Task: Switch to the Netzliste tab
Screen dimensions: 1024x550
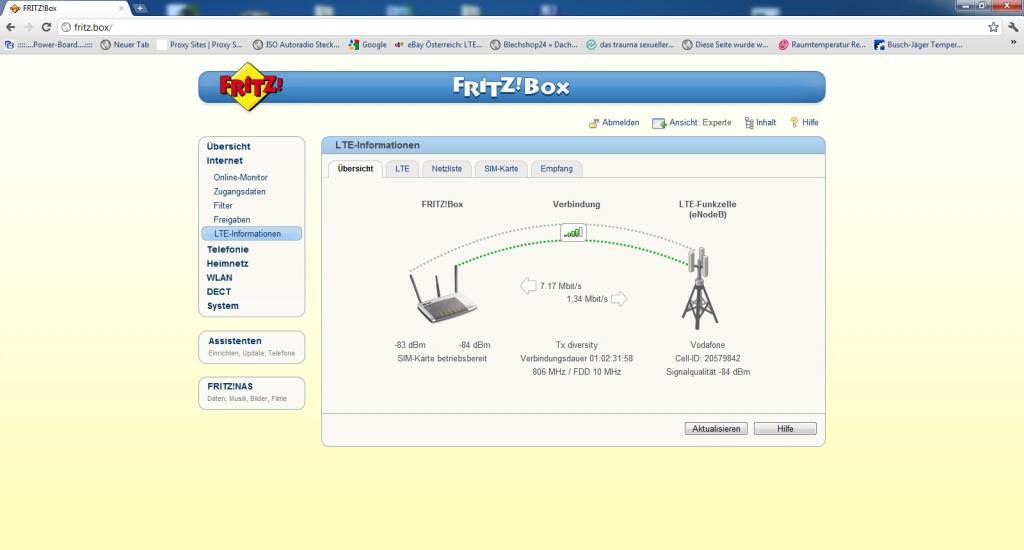Action: (x=447, y=169)
